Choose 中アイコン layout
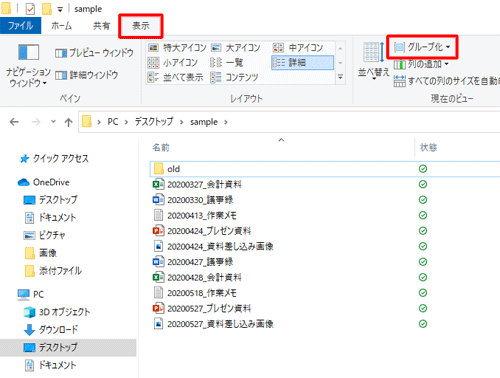The width and height of the screenshot is (500, 378). coord(298,48)
